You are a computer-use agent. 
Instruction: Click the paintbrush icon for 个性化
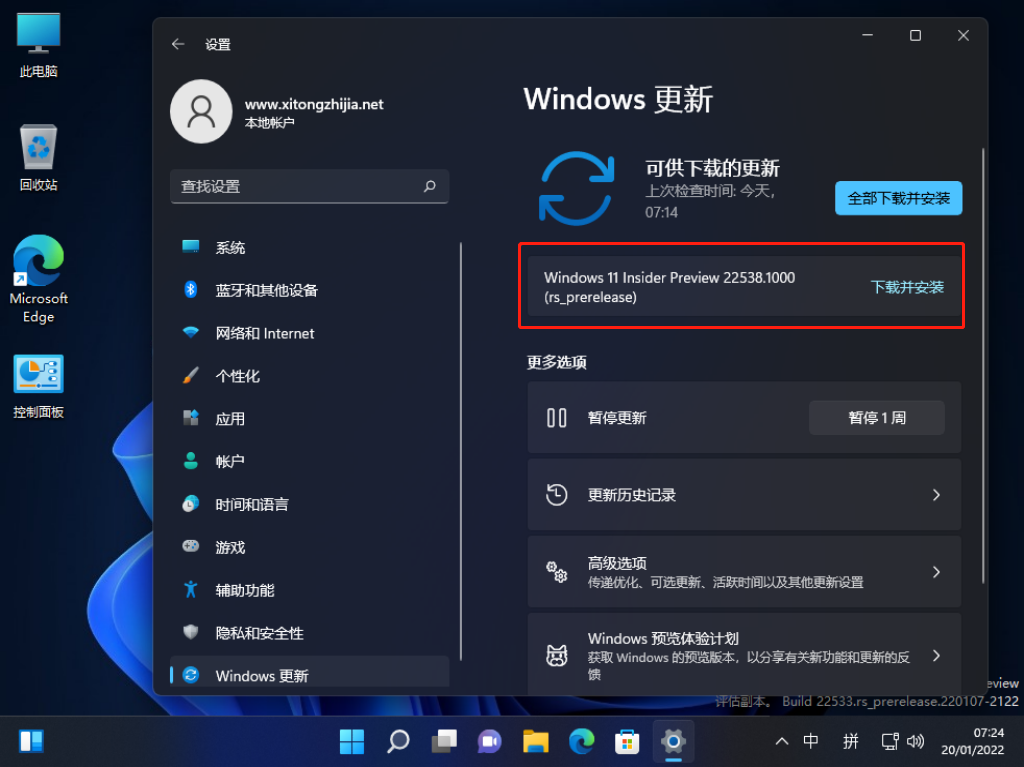pos(191,375)
